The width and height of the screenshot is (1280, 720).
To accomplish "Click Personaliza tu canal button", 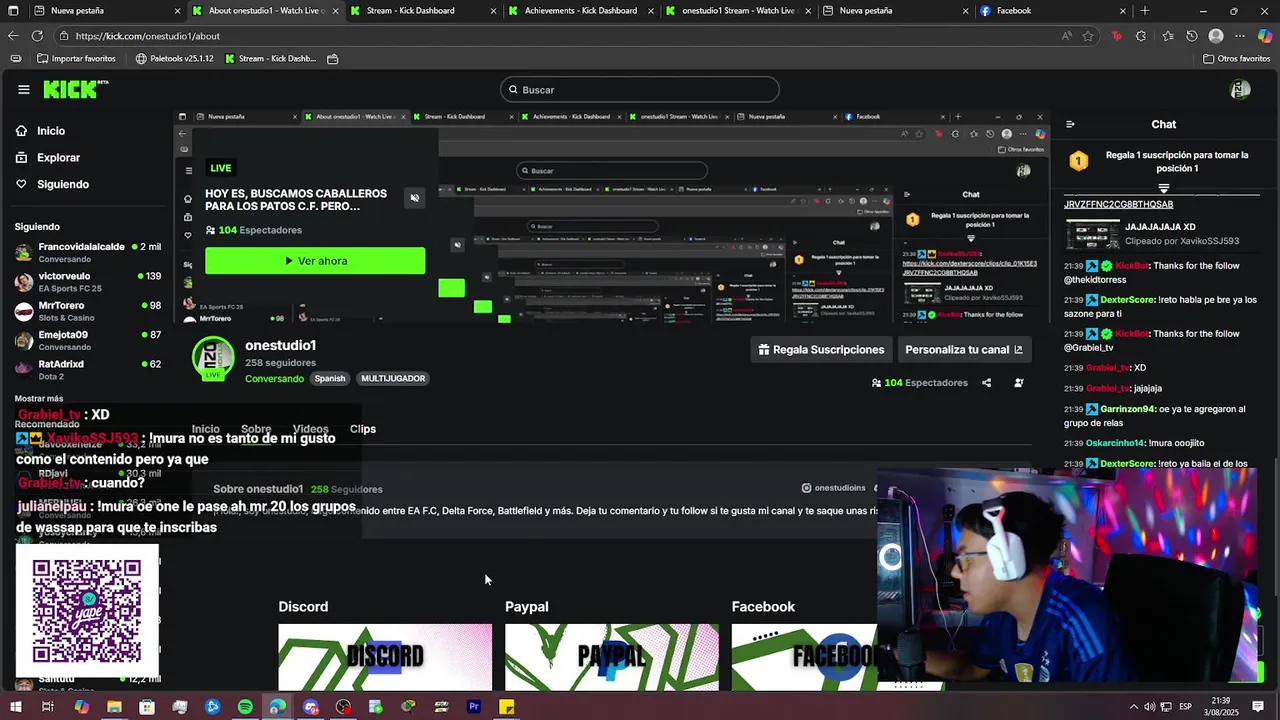I will 964,350.
